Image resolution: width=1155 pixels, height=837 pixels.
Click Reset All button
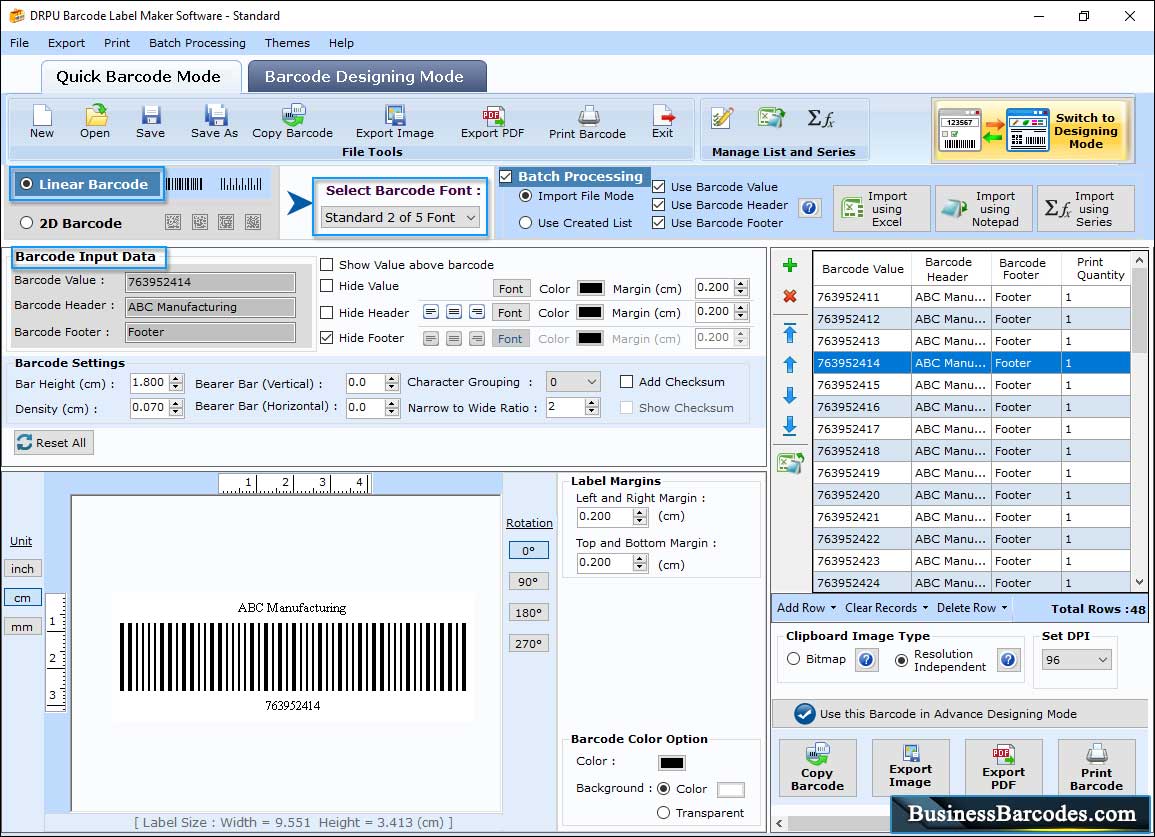pyautogui.click(x=53, y=442)
